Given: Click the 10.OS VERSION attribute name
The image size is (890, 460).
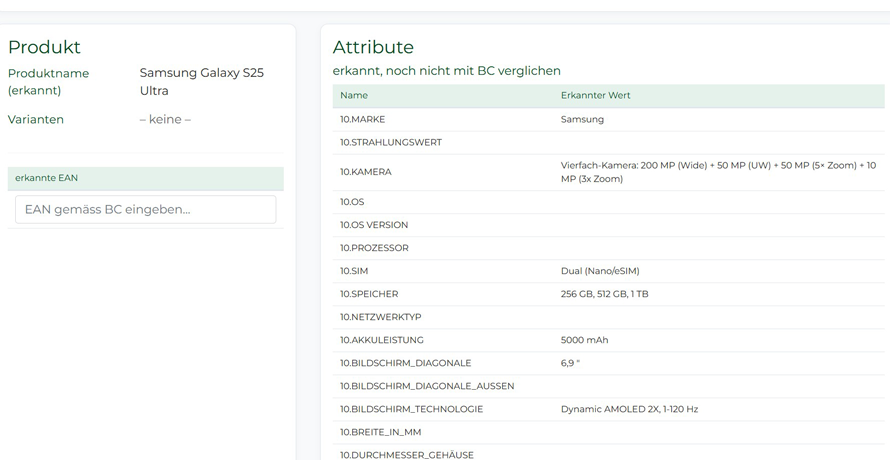Looking at the screenshot, I should coord(374,225).
